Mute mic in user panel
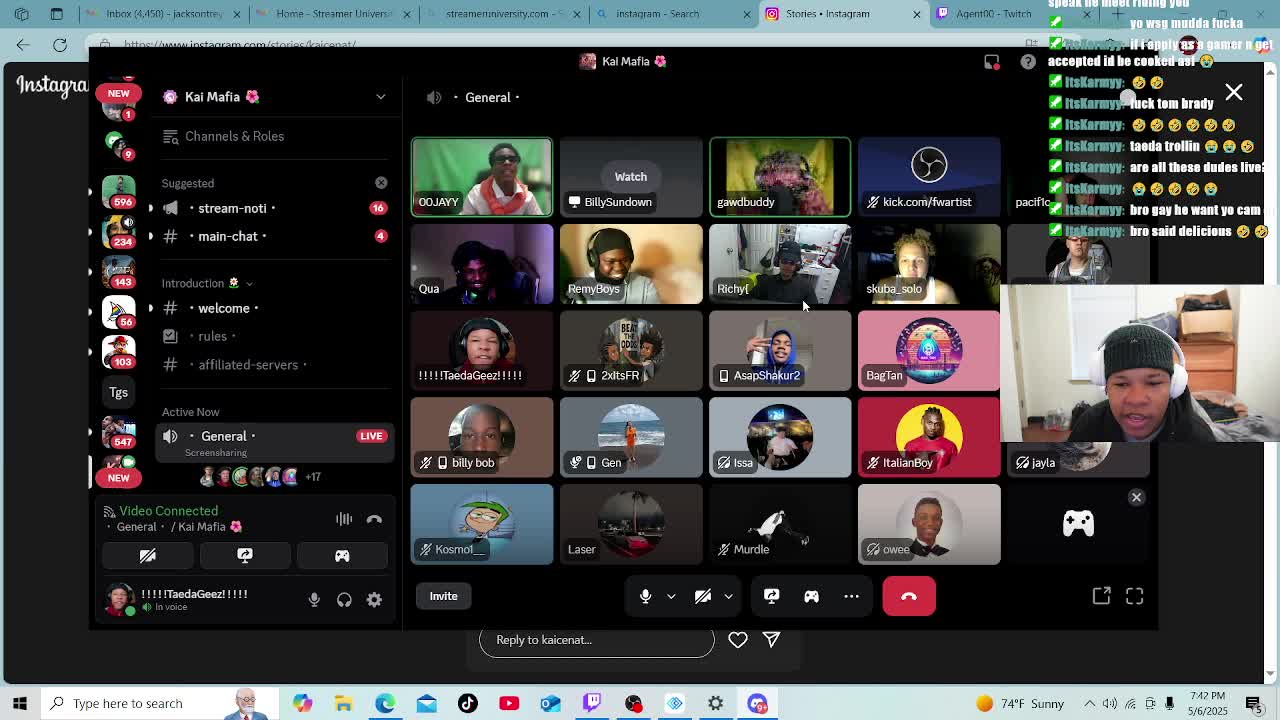Viewport: 1280px width, 720px height. tap(314, 600)
